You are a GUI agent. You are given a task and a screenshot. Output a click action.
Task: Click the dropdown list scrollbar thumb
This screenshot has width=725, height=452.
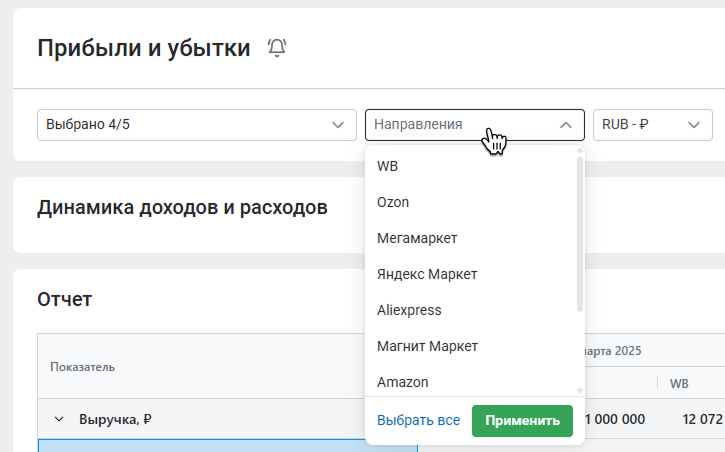[x=580, y=234]
